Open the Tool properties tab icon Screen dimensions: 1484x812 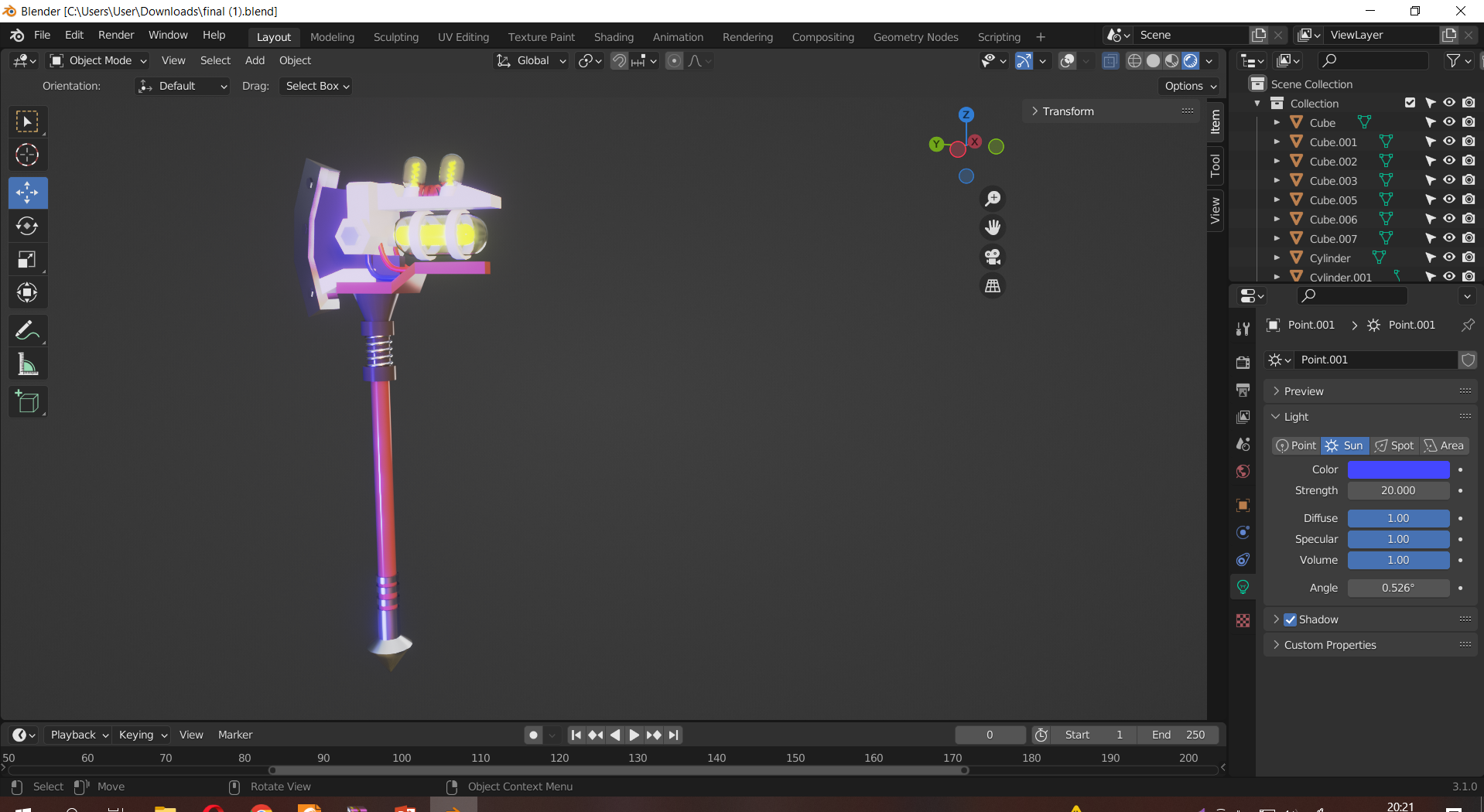[x=1243, y=329]
